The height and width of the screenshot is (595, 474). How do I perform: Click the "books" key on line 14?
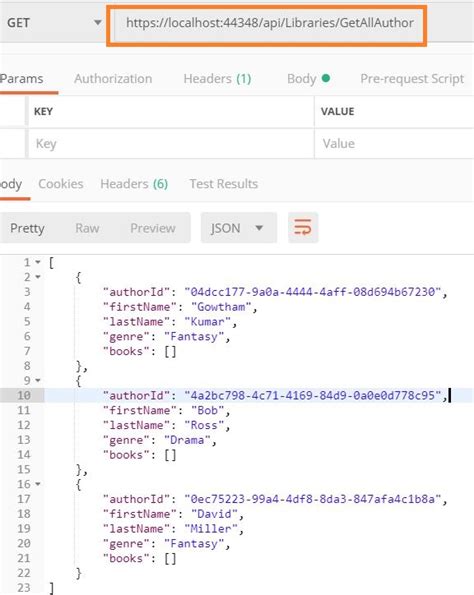coord(126,455)
